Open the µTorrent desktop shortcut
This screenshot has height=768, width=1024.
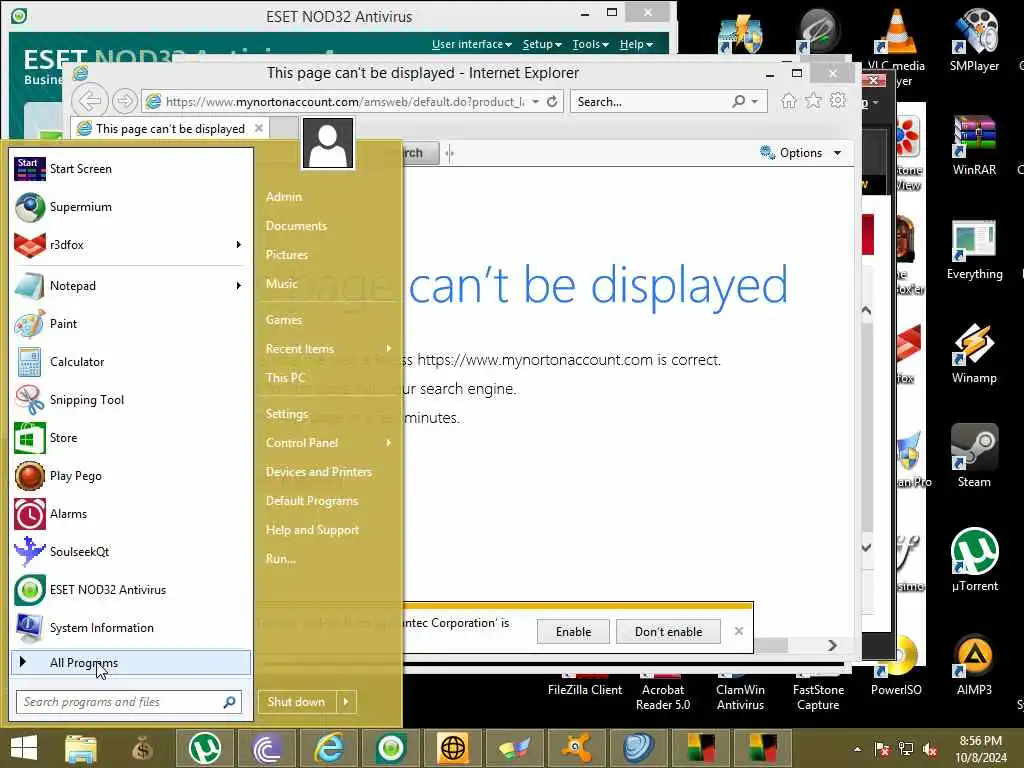(x=974, y=560)
